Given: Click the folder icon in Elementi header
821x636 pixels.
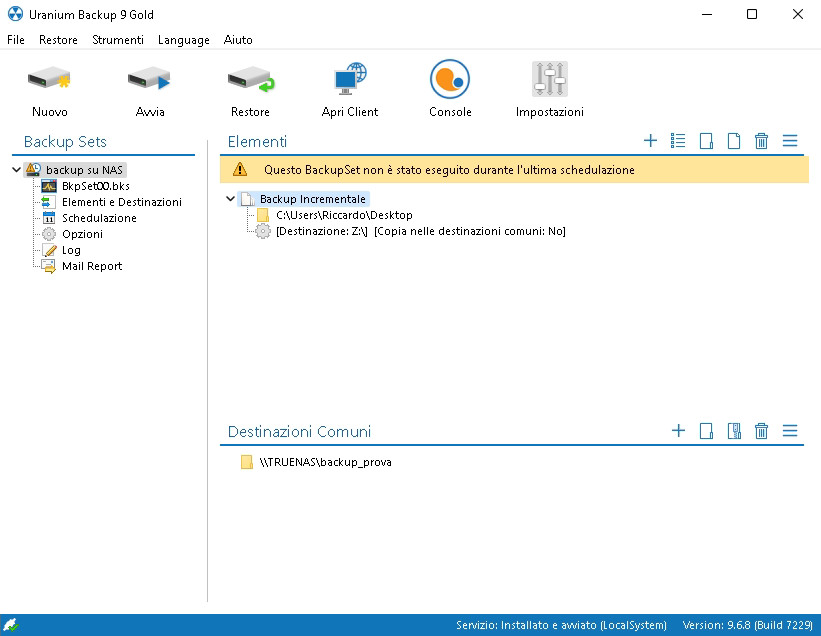Looking at the screenshot, I should click(x=706, y=141).
